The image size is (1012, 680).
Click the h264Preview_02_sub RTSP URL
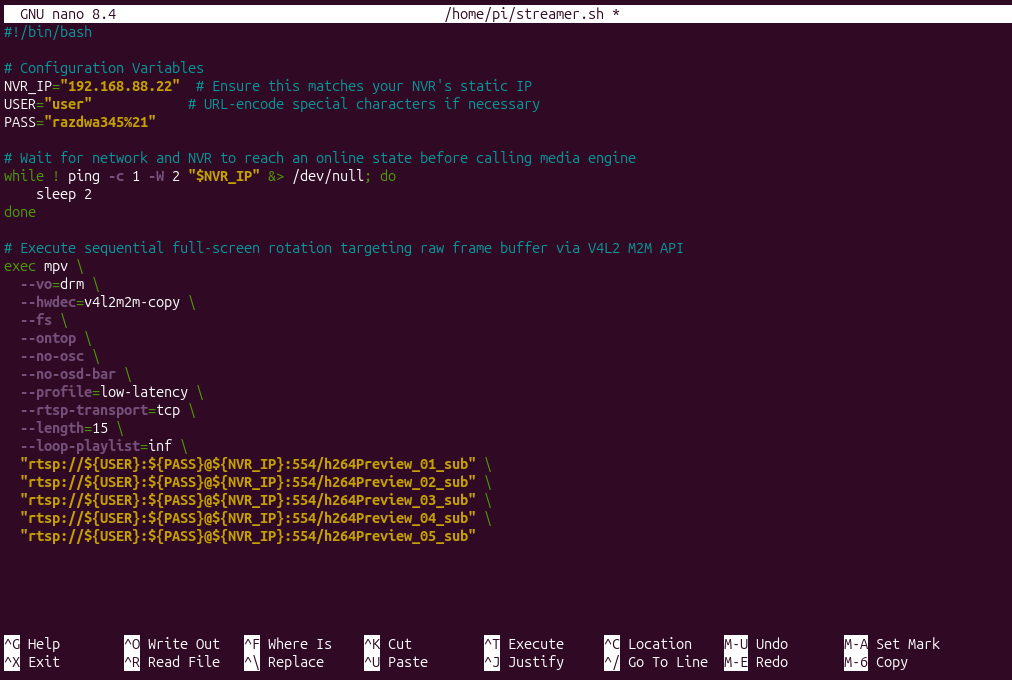pos(248,483)
